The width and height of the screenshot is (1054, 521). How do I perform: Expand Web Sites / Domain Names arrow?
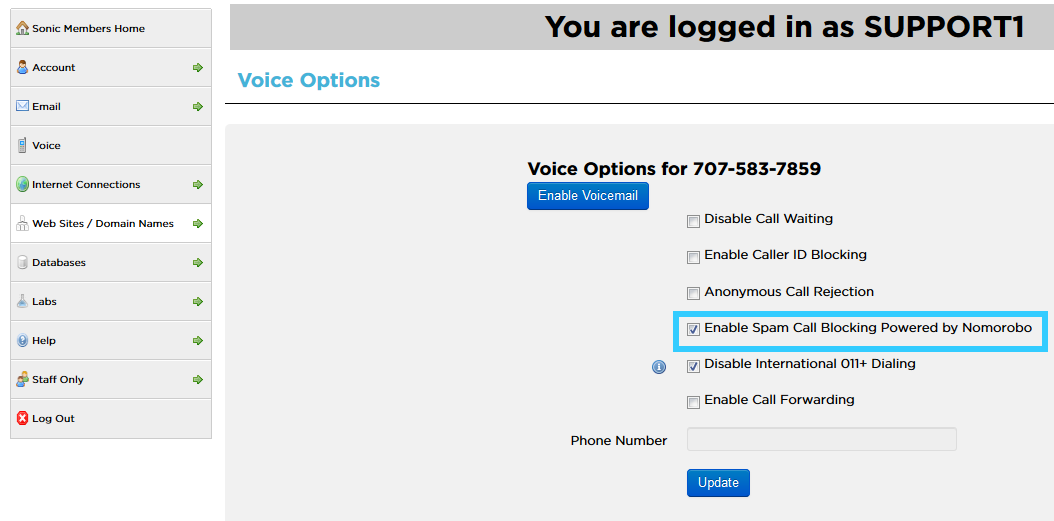198,223
